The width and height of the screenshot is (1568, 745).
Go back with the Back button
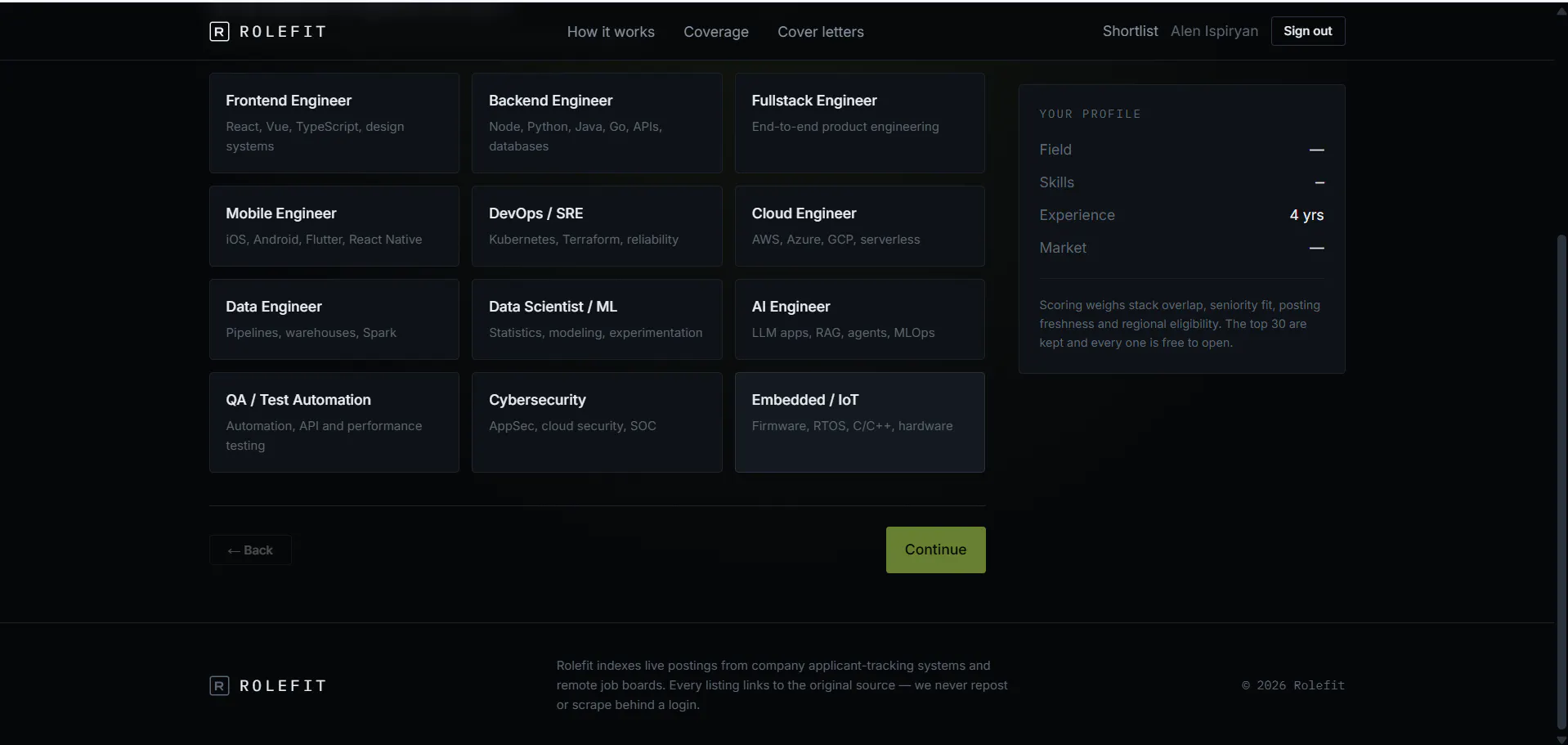click(x=250, y=550)
